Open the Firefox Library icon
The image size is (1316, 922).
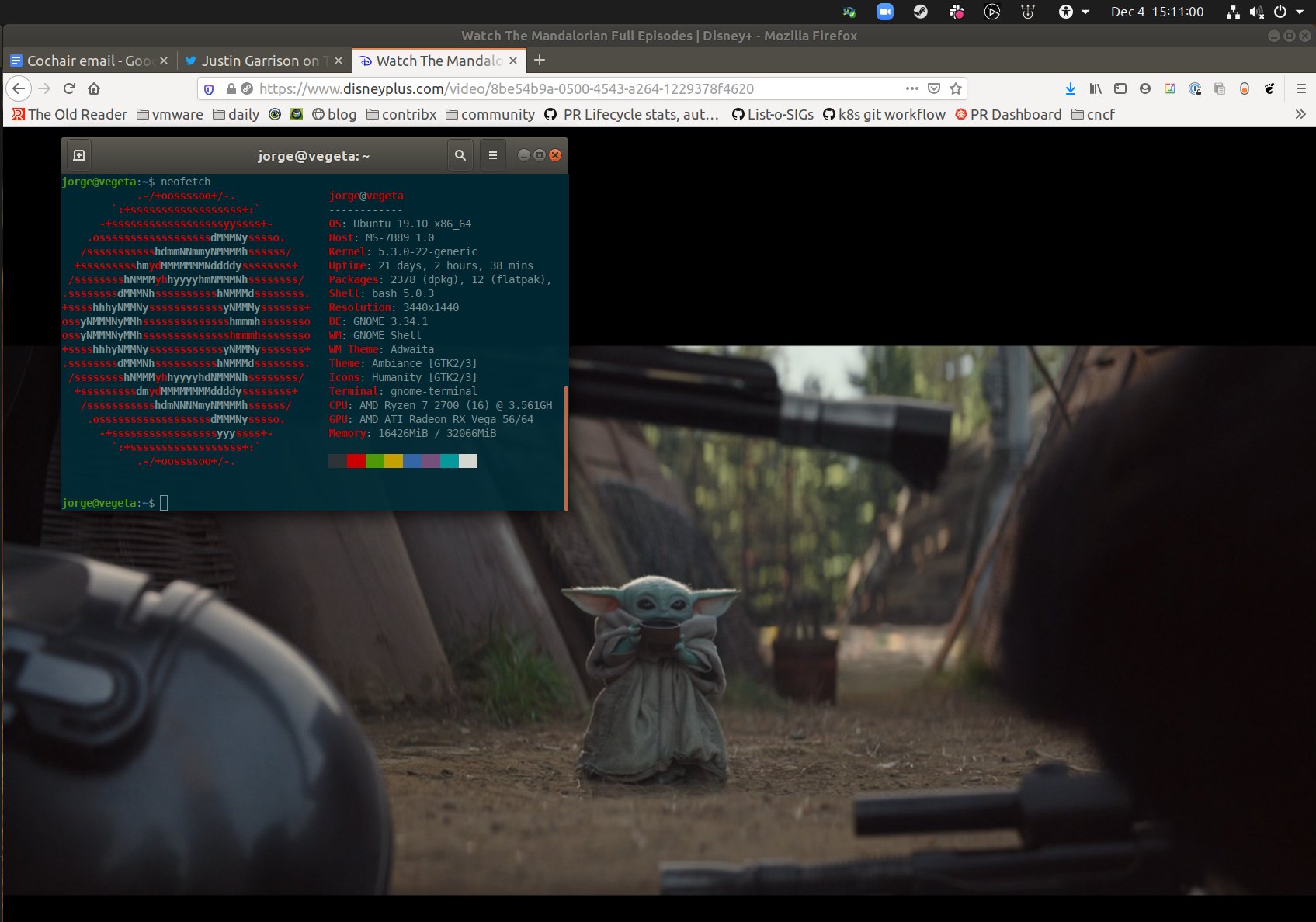[1096, 88]
